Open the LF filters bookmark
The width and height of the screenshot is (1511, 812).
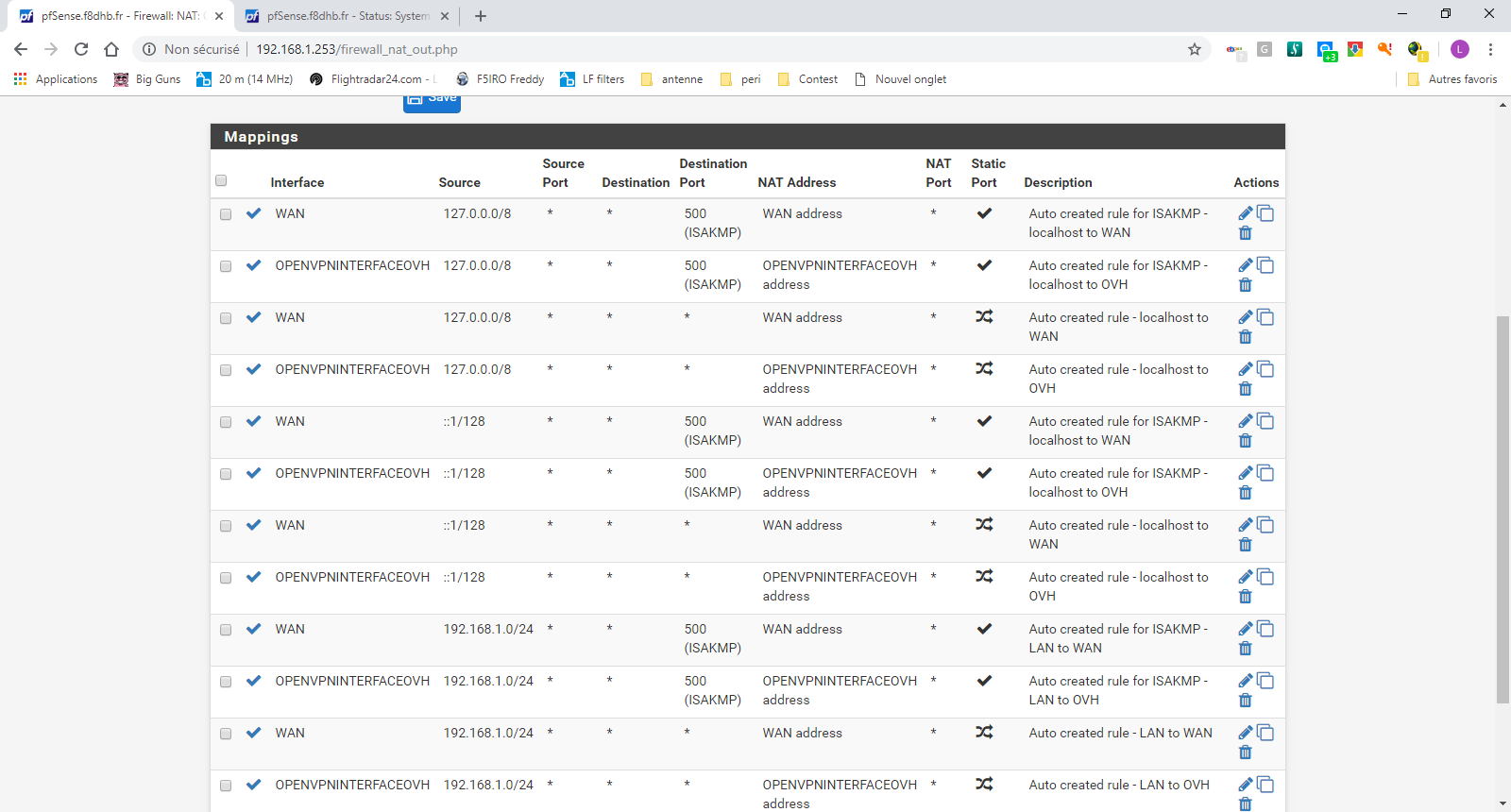(x=592, y=79)
